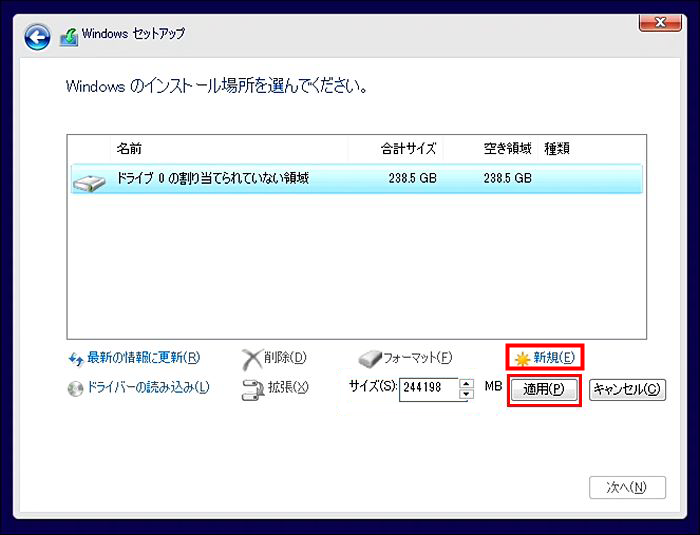Click the 新規(E) new partition link
Image resolution: width=700 pixels, height=535 pixels.
click(x=554, y=357)
